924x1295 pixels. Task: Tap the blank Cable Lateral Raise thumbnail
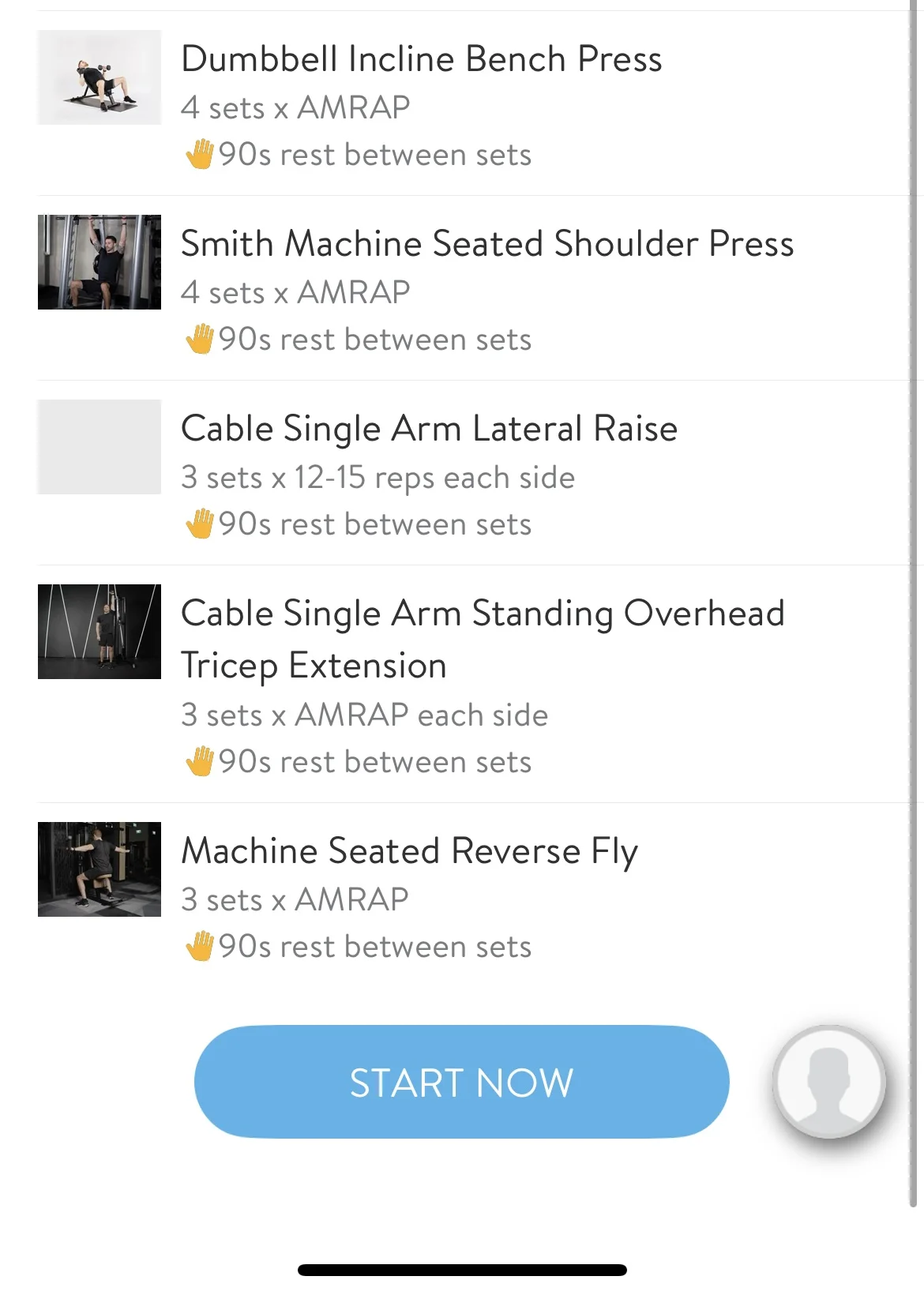coord(100,447)
